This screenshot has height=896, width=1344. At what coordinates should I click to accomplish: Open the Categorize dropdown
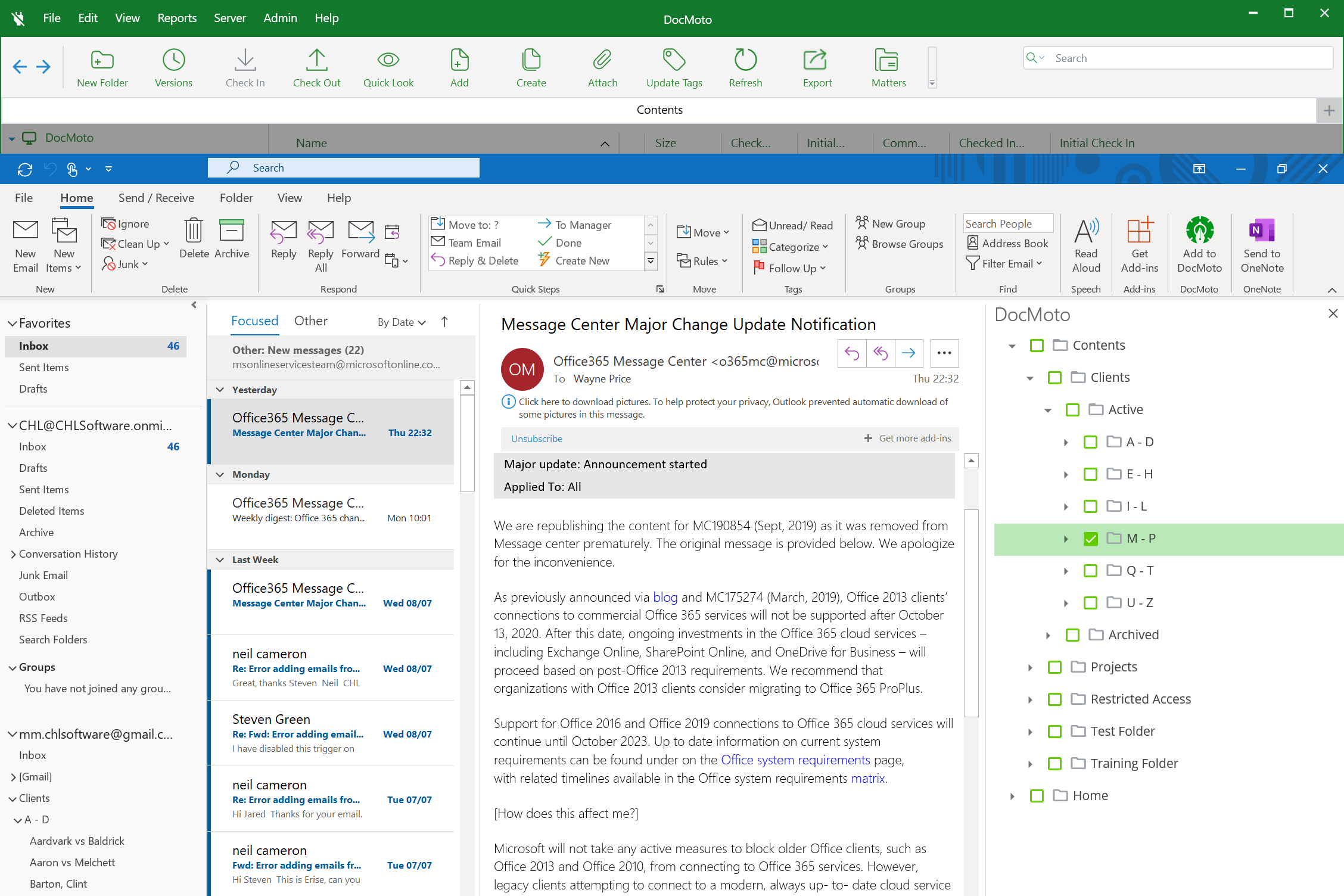[791, 247]
